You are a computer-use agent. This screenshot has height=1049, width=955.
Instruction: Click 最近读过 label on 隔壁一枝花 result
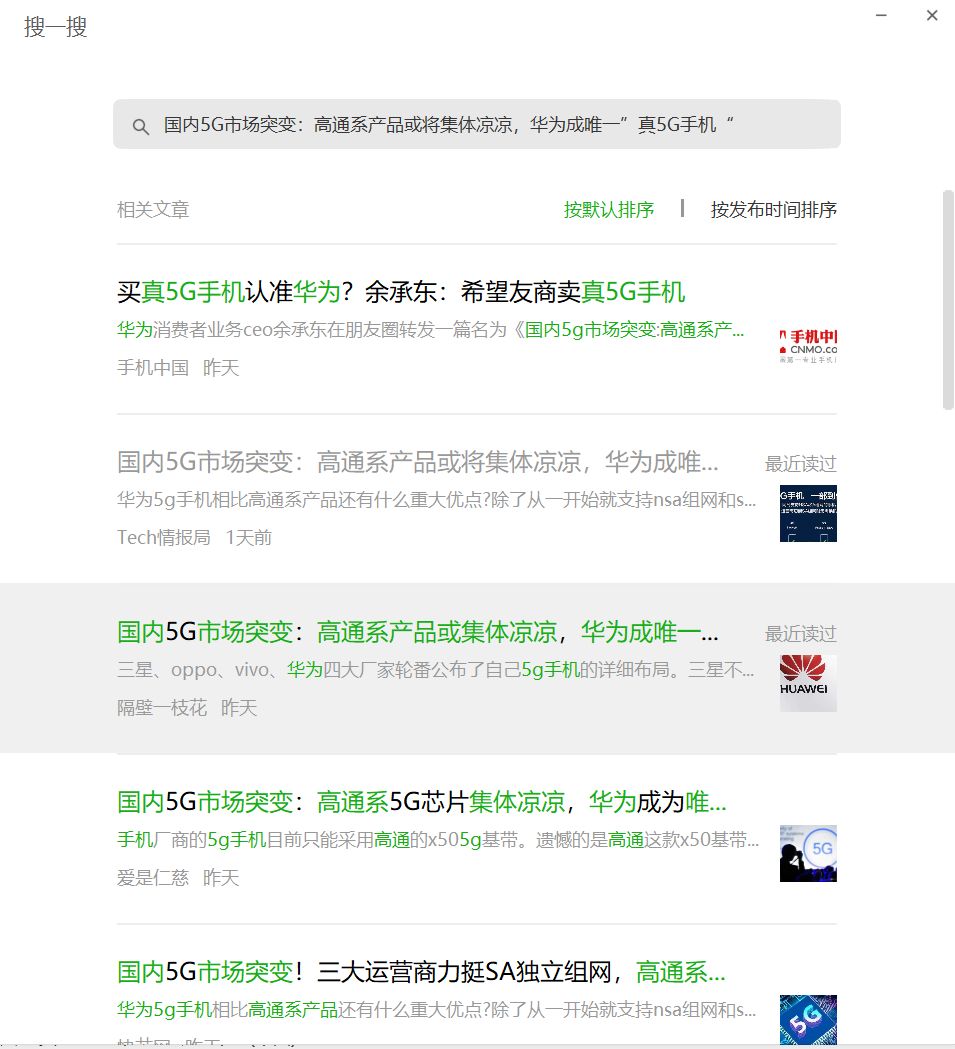coord(800,633)
